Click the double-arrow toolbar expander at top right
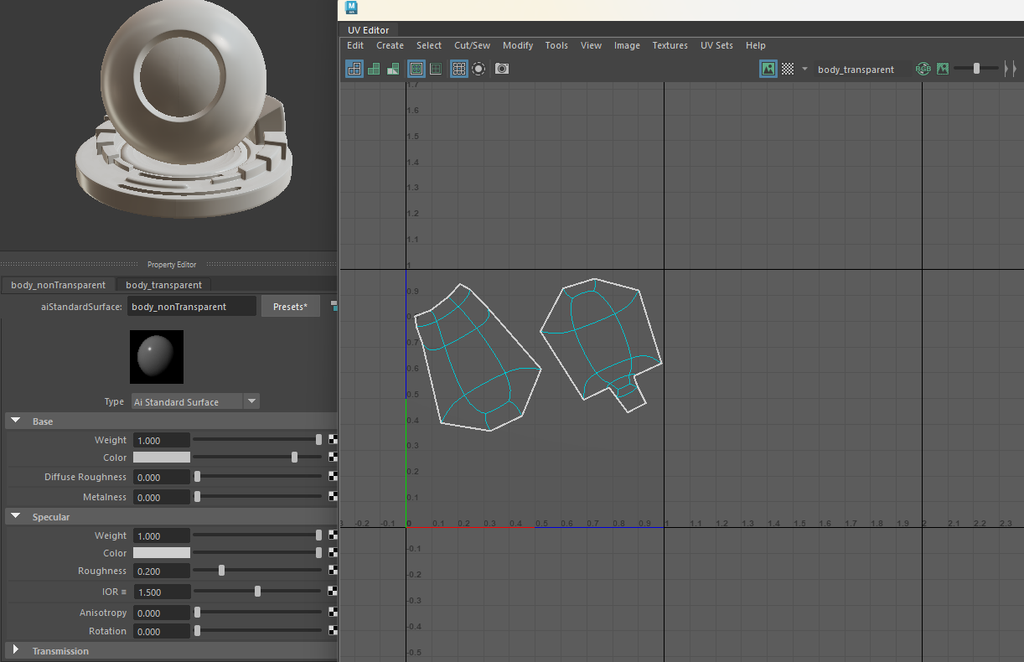 1011,68
